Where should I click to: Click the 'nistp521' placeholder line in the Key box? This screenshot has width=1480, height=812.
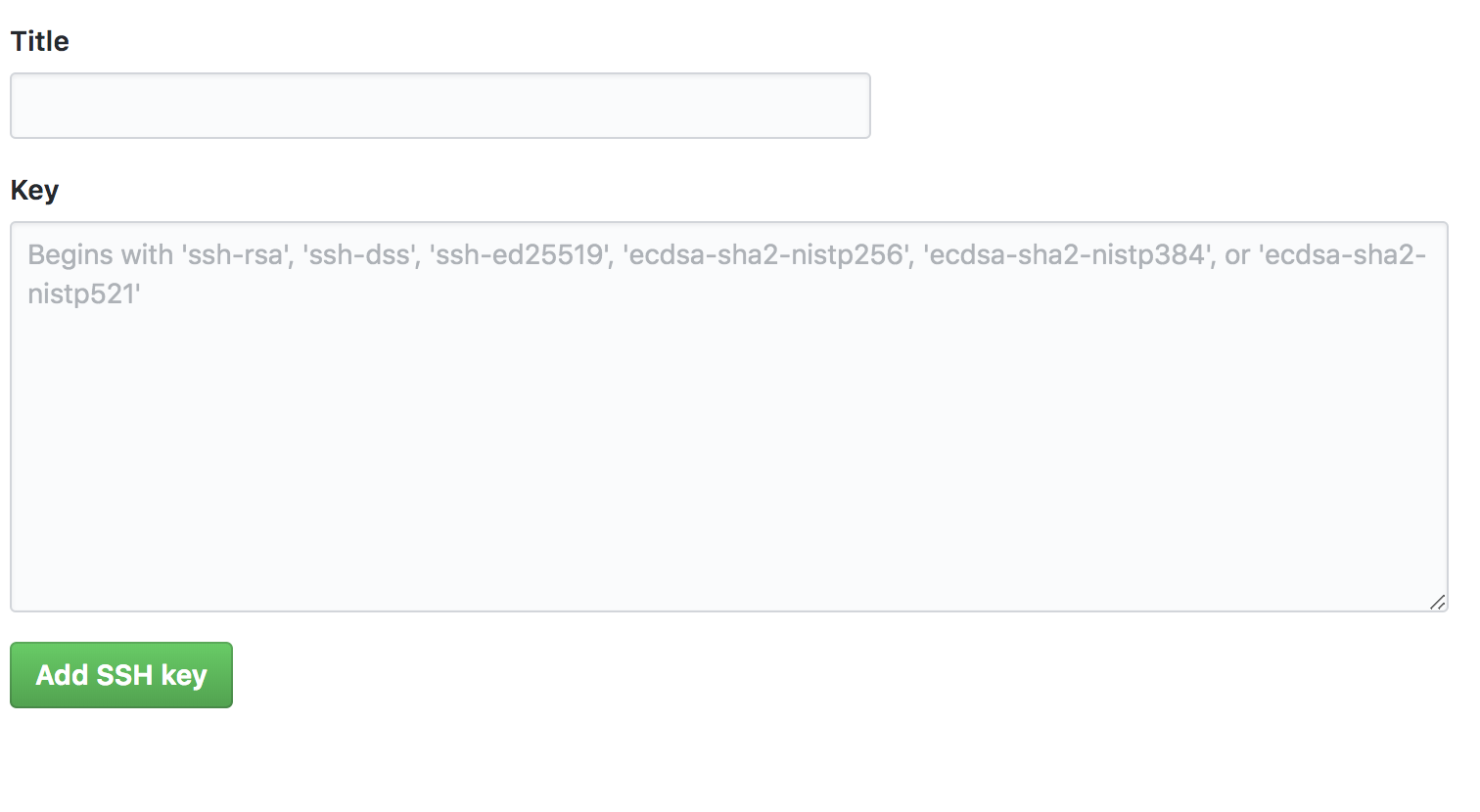84,294
